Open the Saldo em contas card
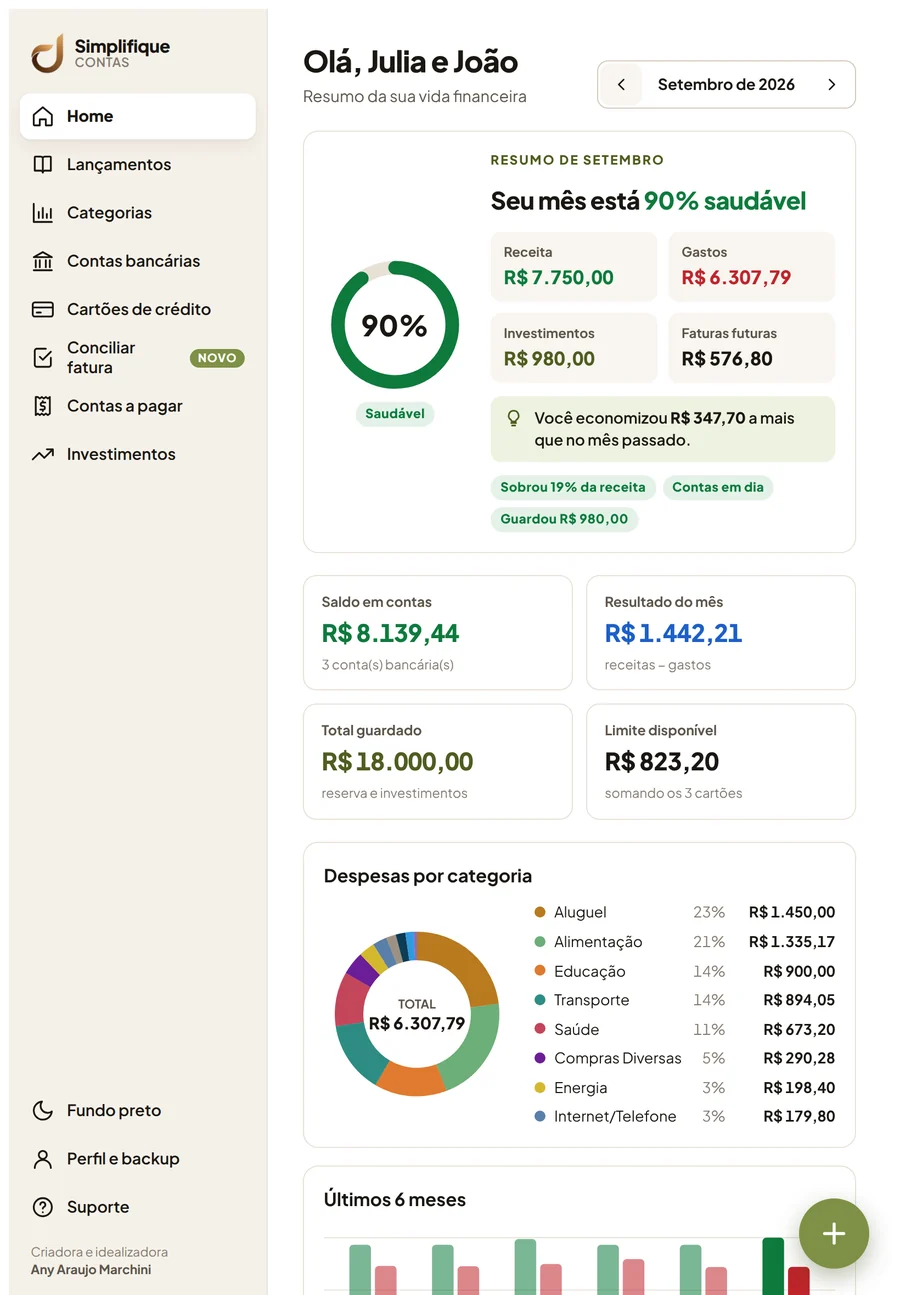 438,633
